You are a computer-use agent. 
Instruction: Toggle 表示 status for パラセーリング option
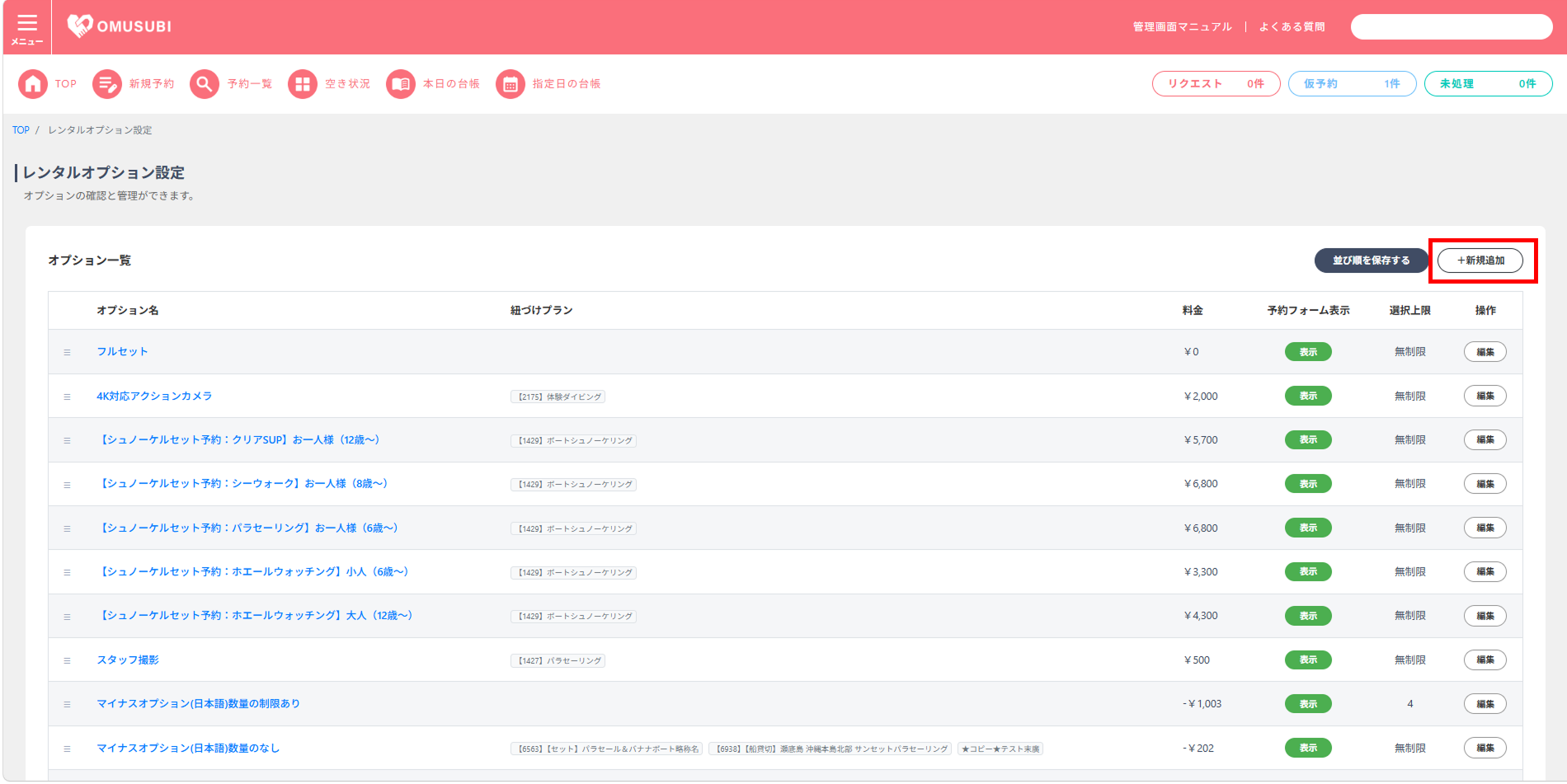tap(1308, 528)
